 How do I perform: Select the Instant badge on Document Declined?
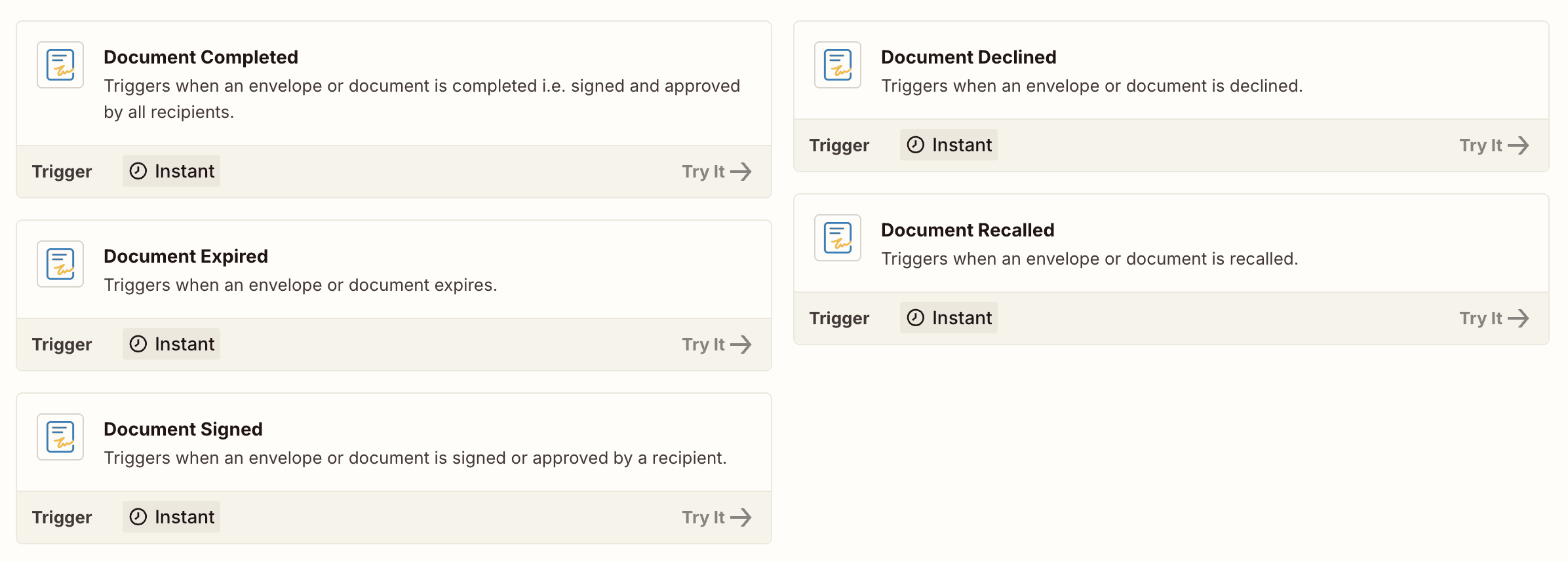pyautogui.click(x=949, y=145)
